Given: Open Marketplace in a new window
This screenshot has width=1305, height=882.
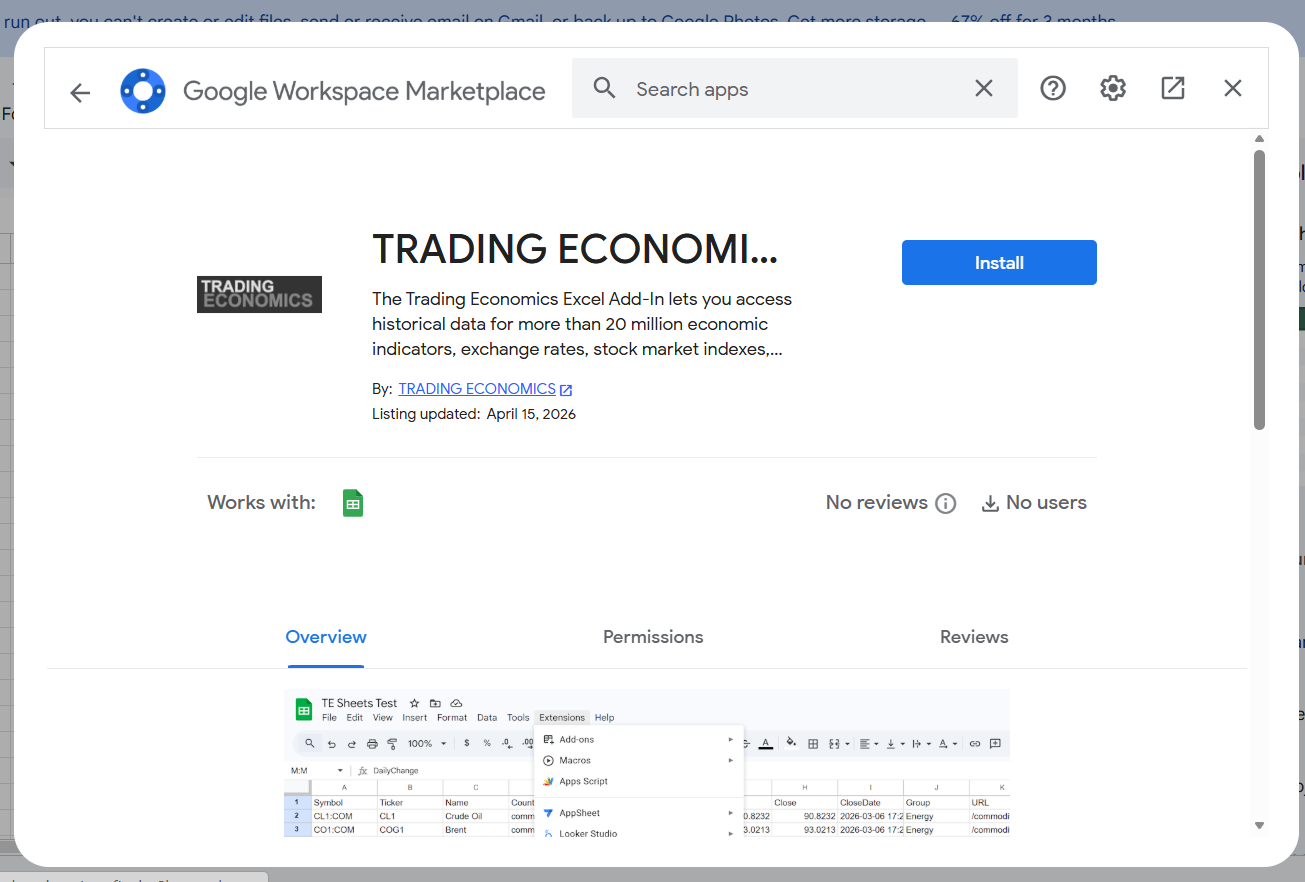Looking at the screenshot, I should pos(1173,88).
